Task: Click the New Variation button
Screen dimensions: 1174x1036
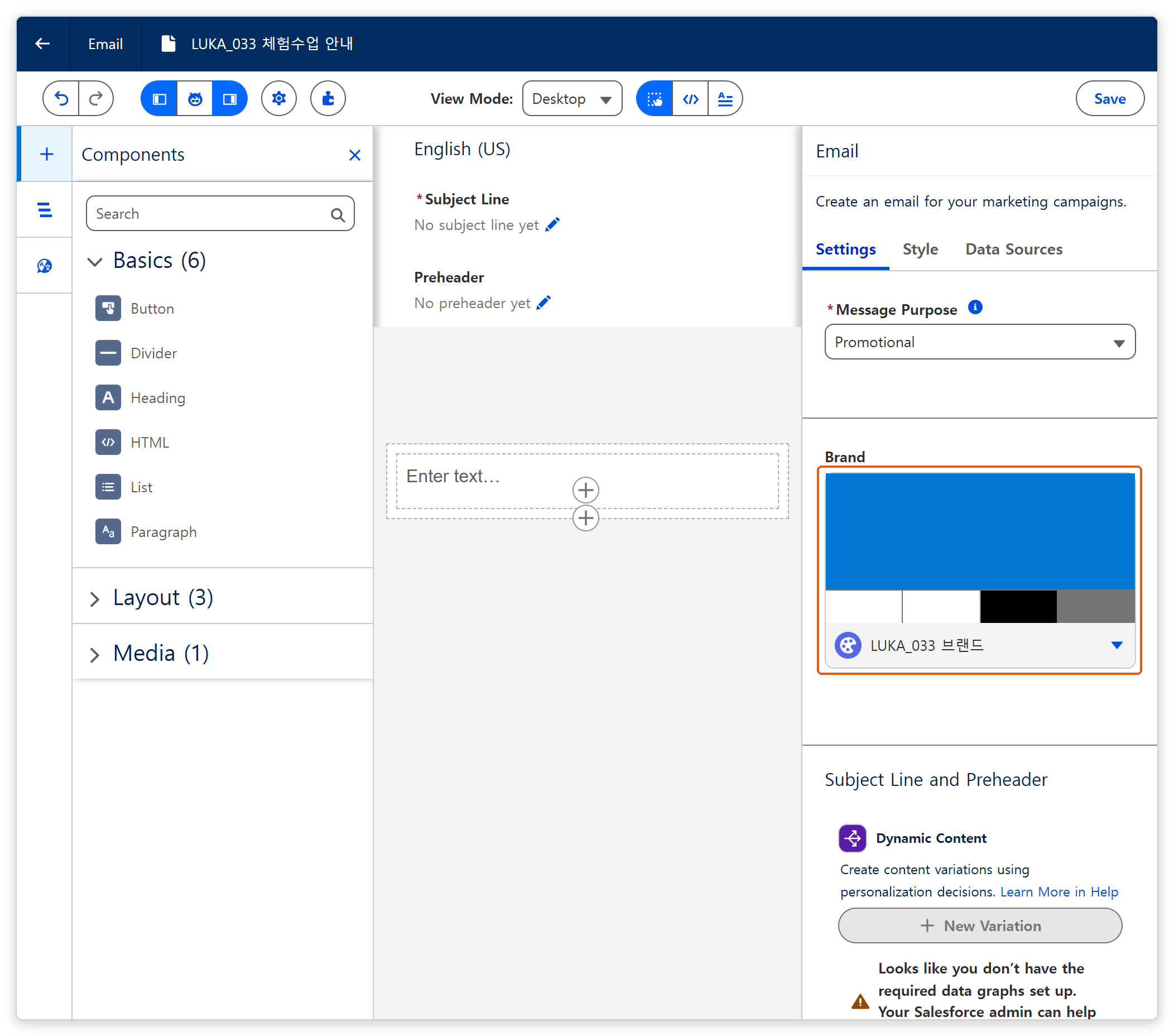Action: tap(980, 925)
